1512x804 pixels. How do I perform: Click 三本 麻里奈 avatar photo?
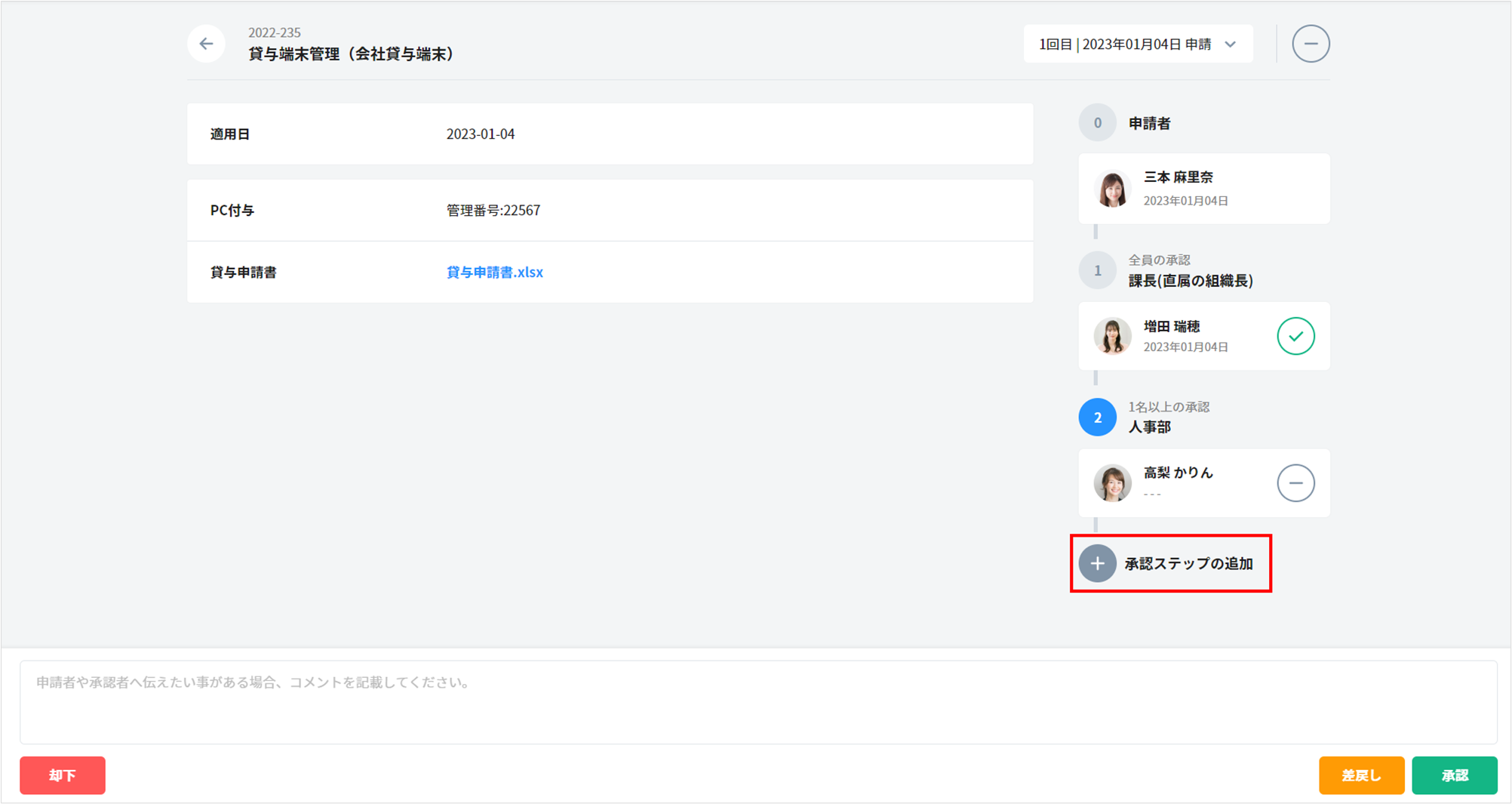point(1112,189)
